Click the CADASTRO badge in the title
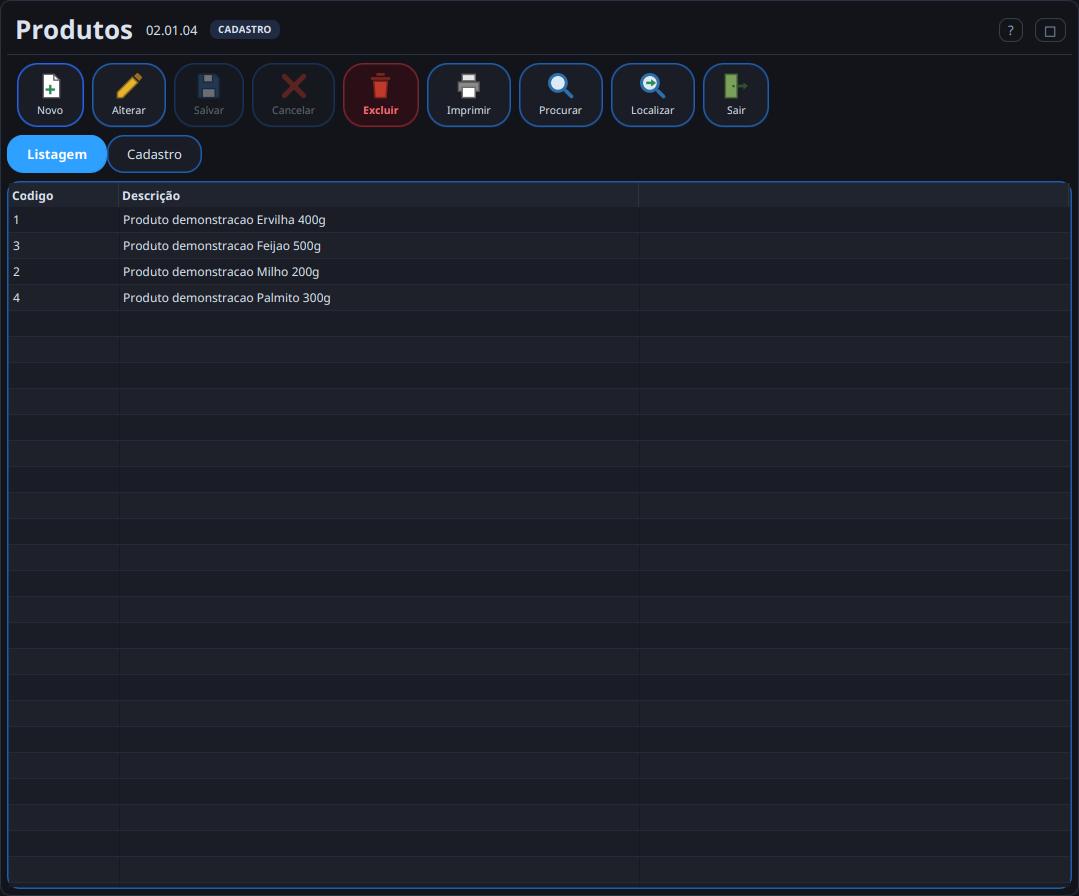The height and width of the screenshot is (896, 1079). point(244,30)
